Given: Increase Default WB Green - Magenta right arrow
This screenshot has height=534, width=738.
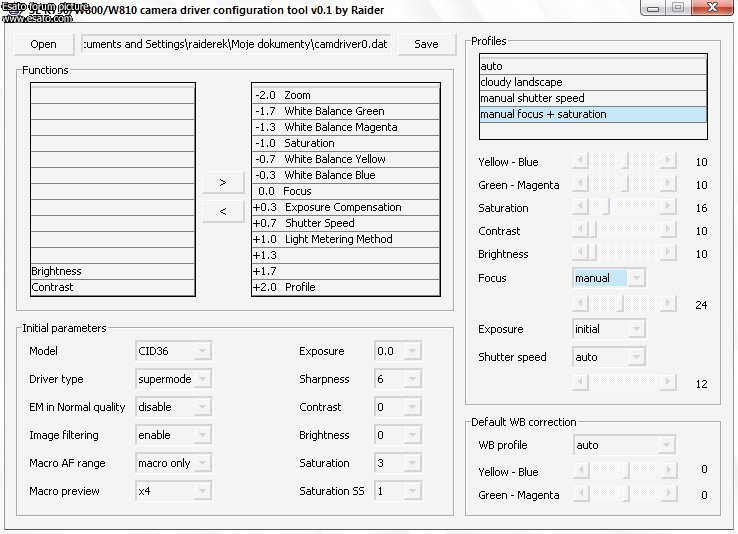Looking at the screenshot, I should coord(668,494).
